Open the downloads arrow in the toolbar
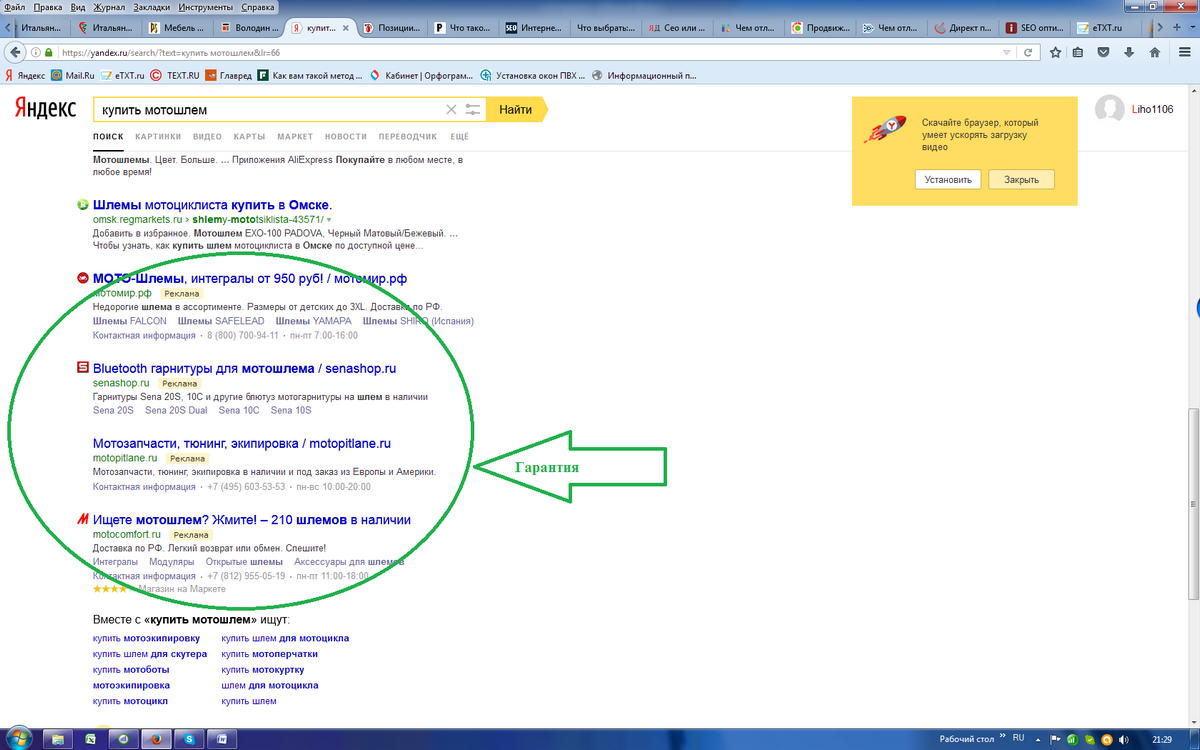 1129,52
